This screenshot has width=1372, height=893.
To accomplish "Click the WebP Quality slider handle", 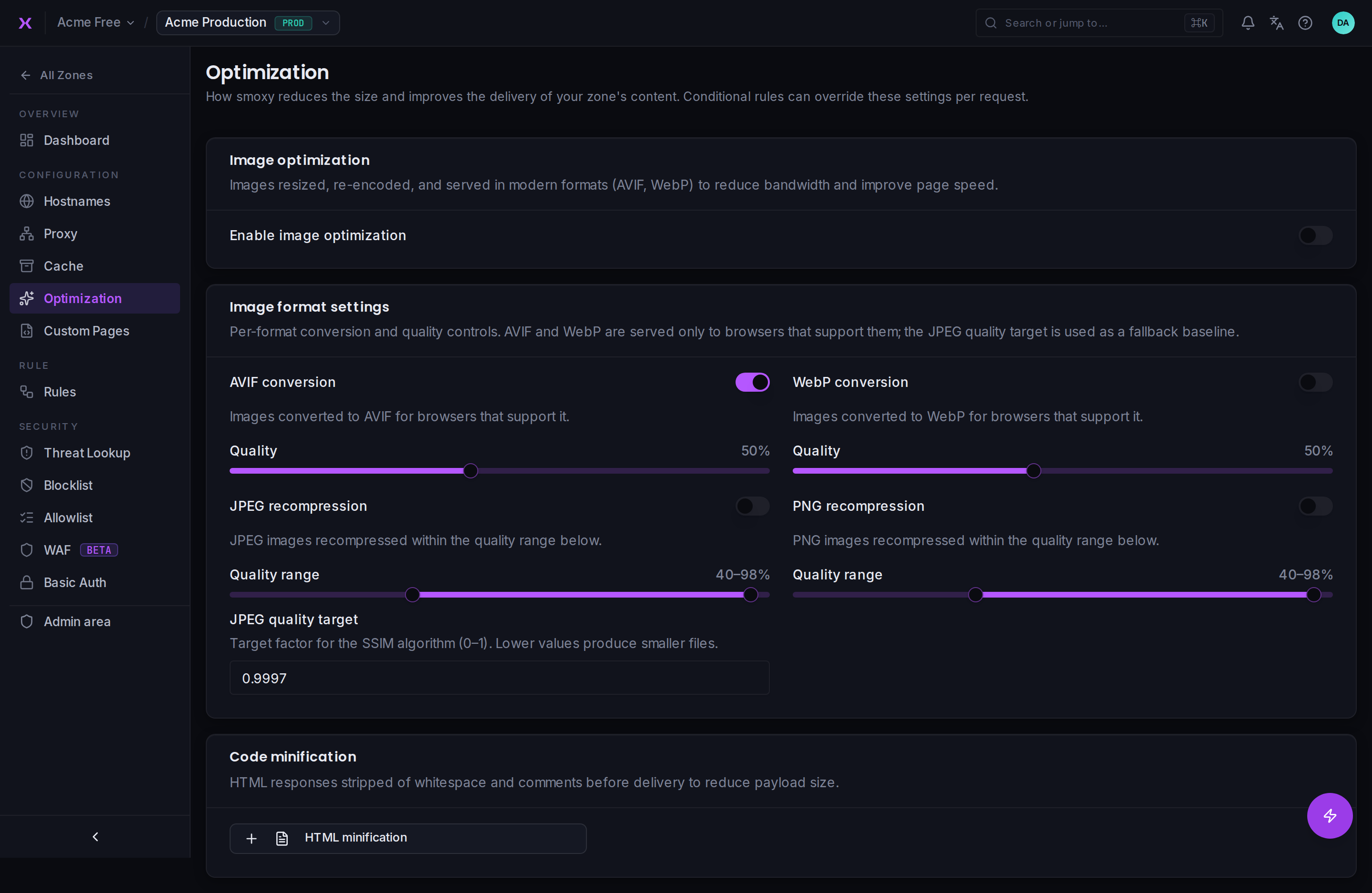I will pyautogui.click(x=1034, y=471).
